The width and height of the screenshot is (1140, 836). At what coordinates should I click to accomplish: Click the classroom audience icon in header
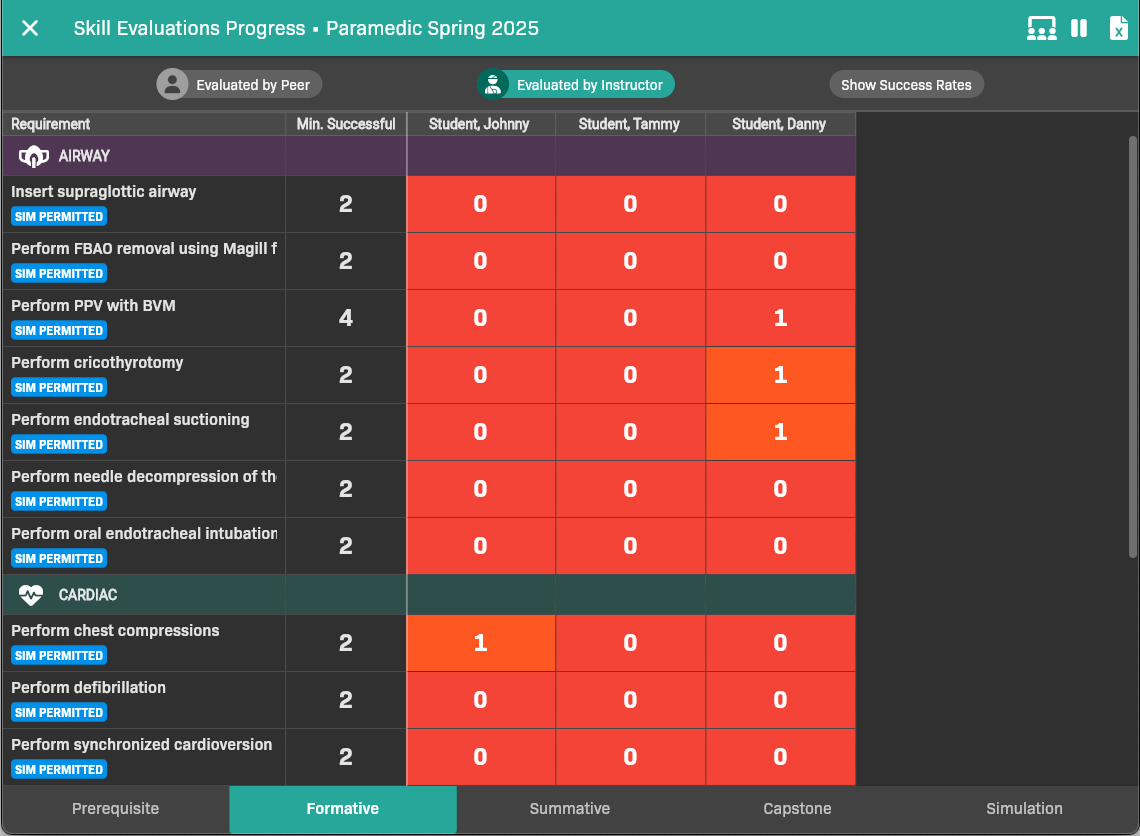click(x=1041, y=28)
